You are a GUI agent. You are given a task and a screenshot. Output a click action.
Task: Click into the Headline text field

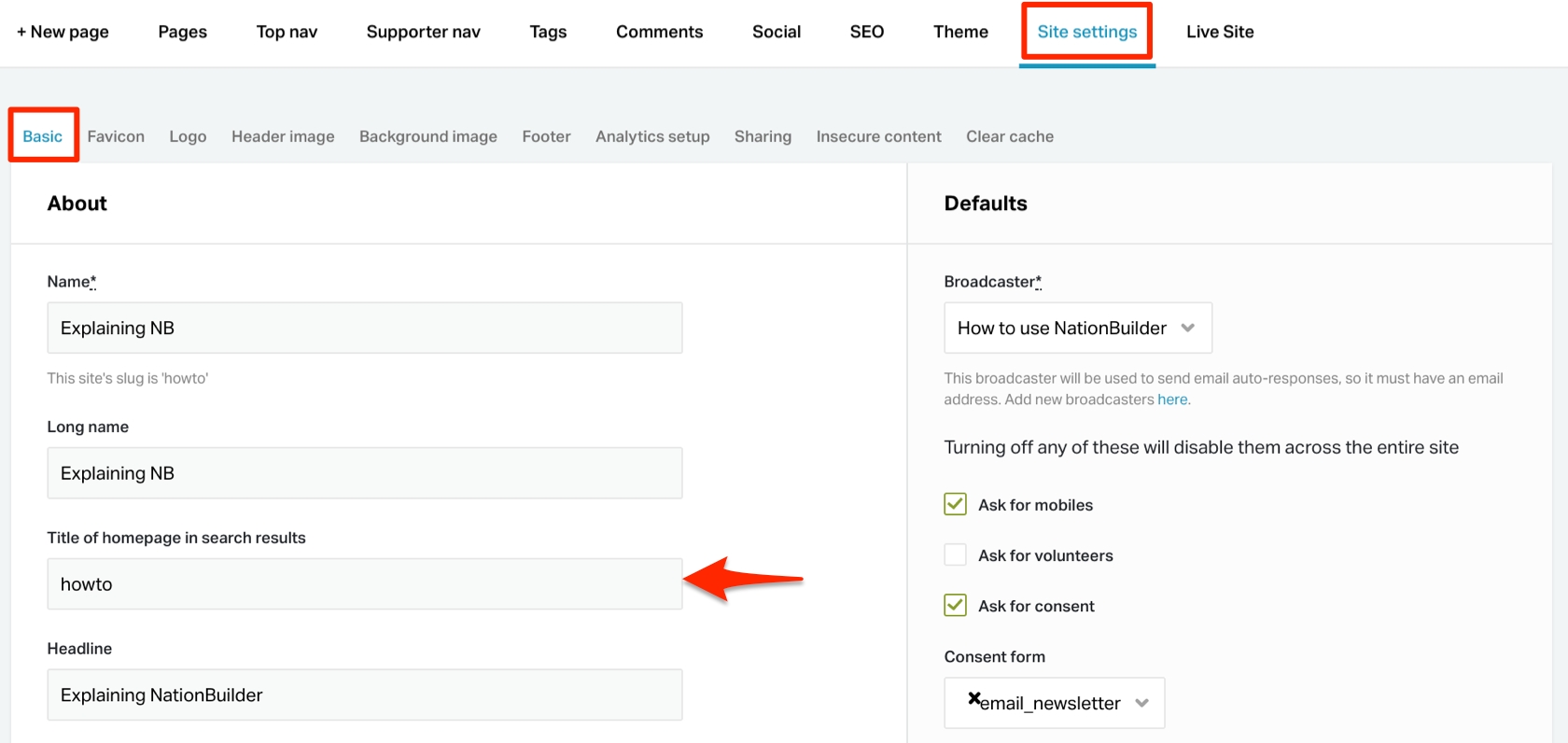pos(364,695)
